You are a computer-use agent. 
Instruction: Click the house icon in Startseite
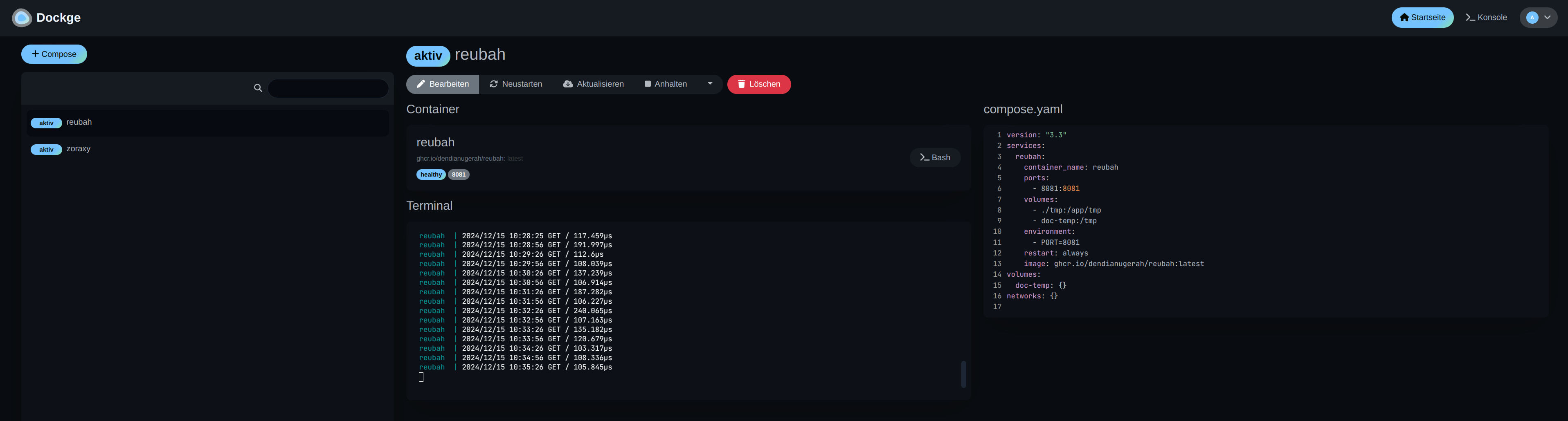pos(1404,18)
